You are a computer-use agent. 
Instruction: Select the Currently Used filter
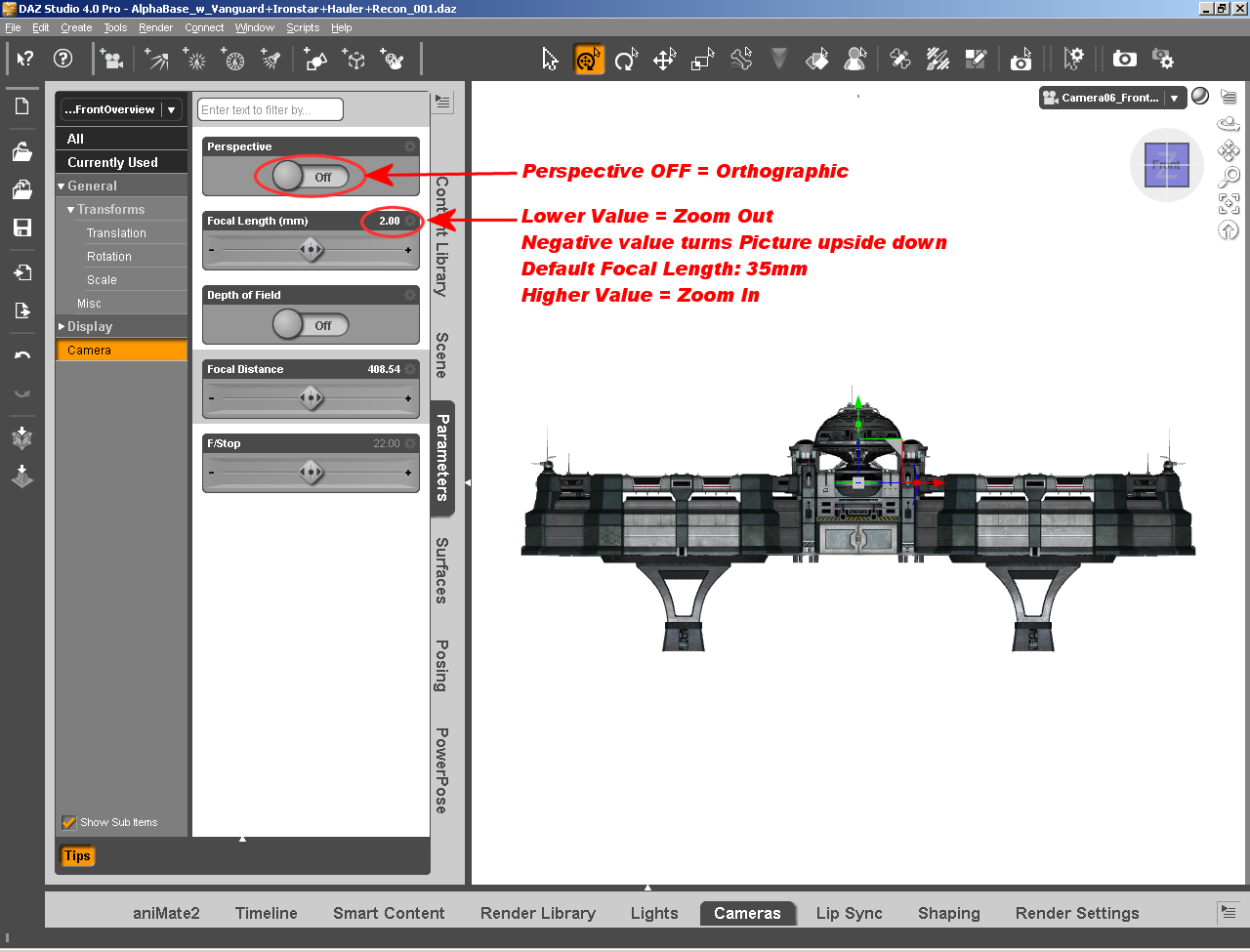coord(112,162)
